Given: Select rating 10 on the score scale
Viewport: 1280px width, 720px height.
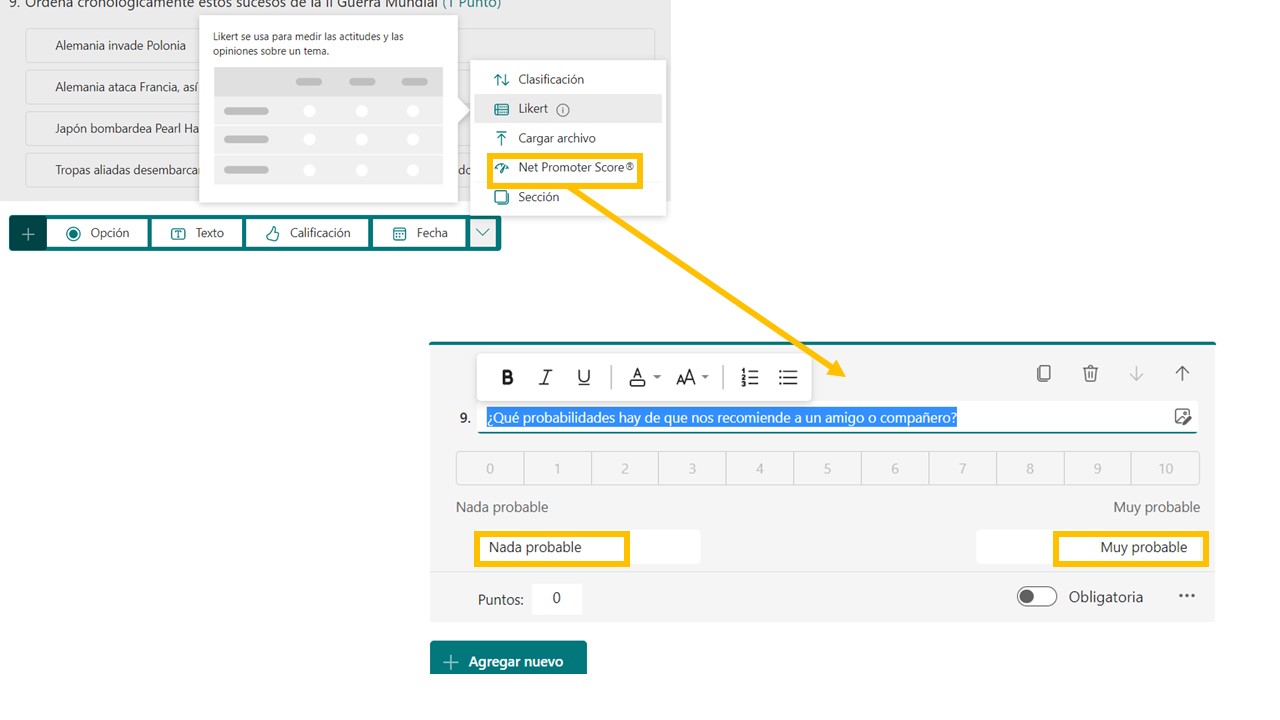Looking at the screenshot, I should (x=1165, y=468).
